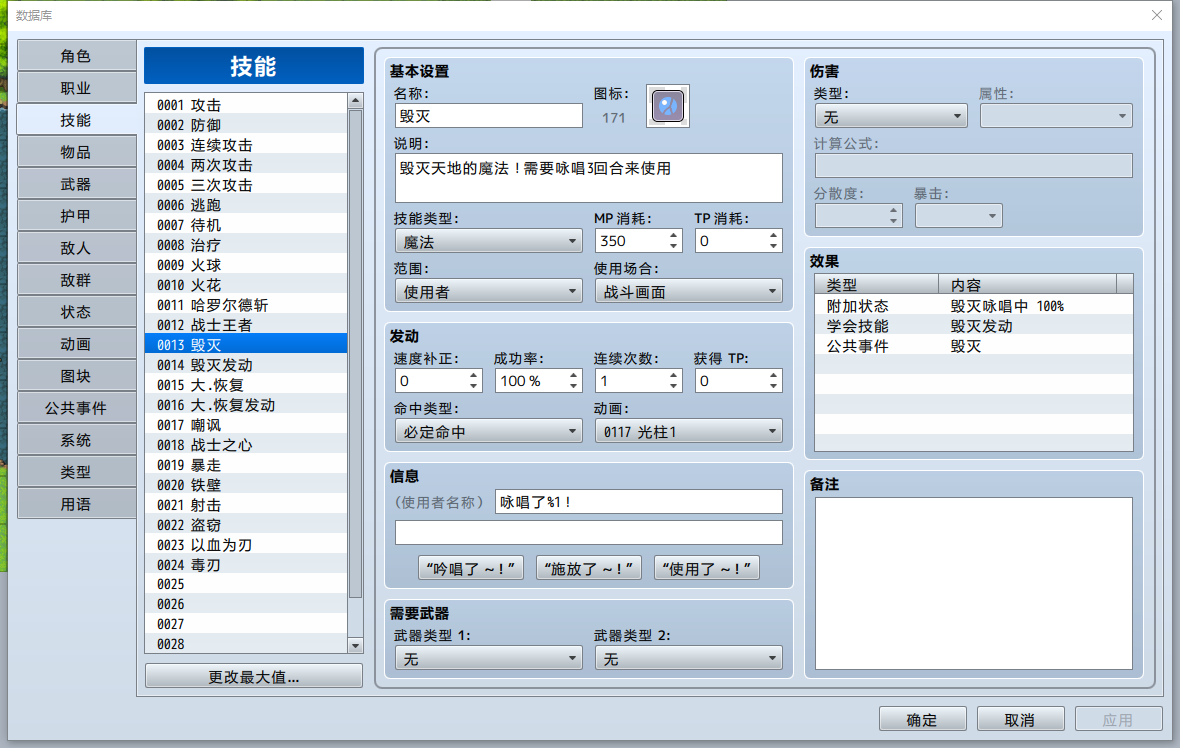Click the “使用了～！” message button
Viewport: 1180px width, 748px height.
707,568
